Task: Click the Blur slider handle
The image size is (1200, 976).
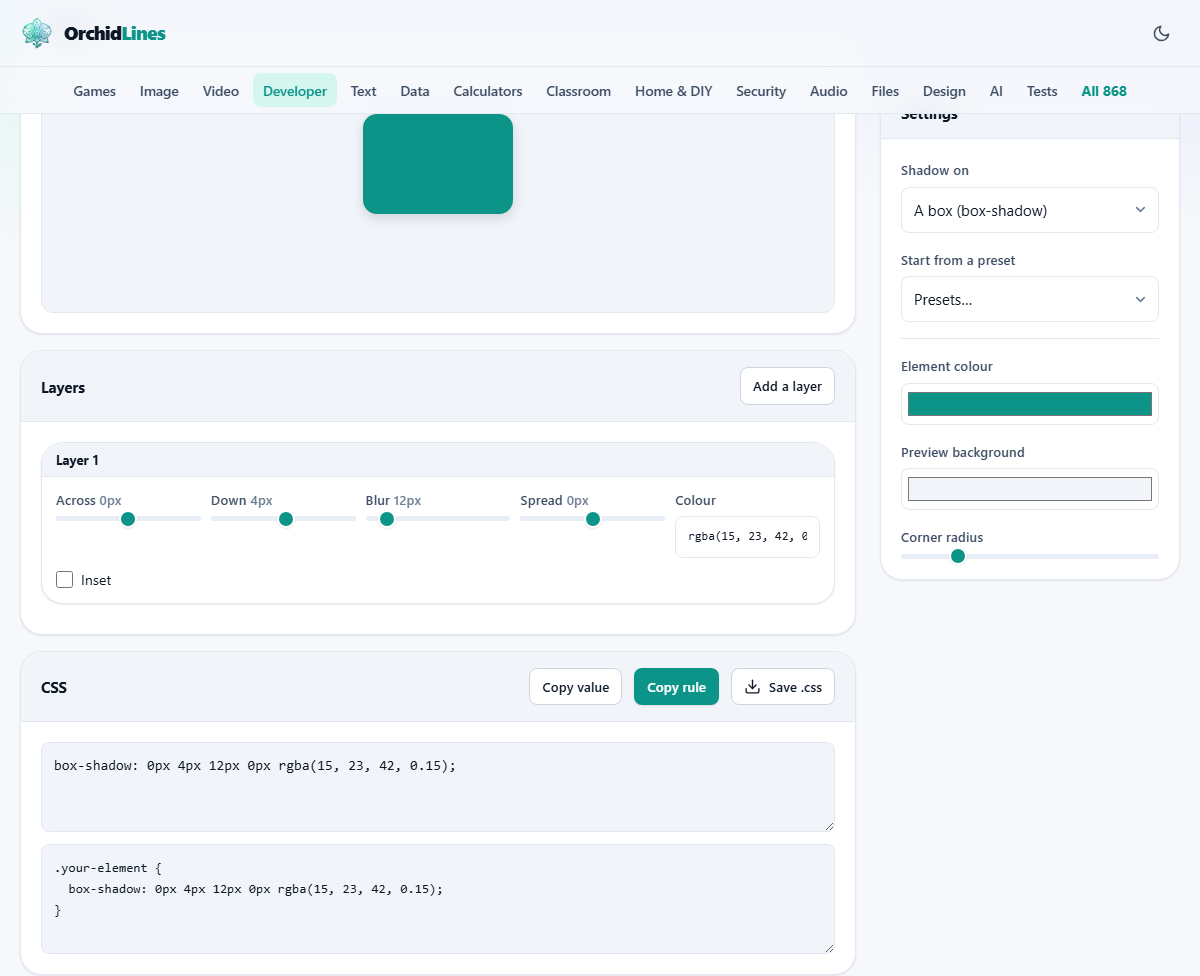Action: (x=387, y=518)
